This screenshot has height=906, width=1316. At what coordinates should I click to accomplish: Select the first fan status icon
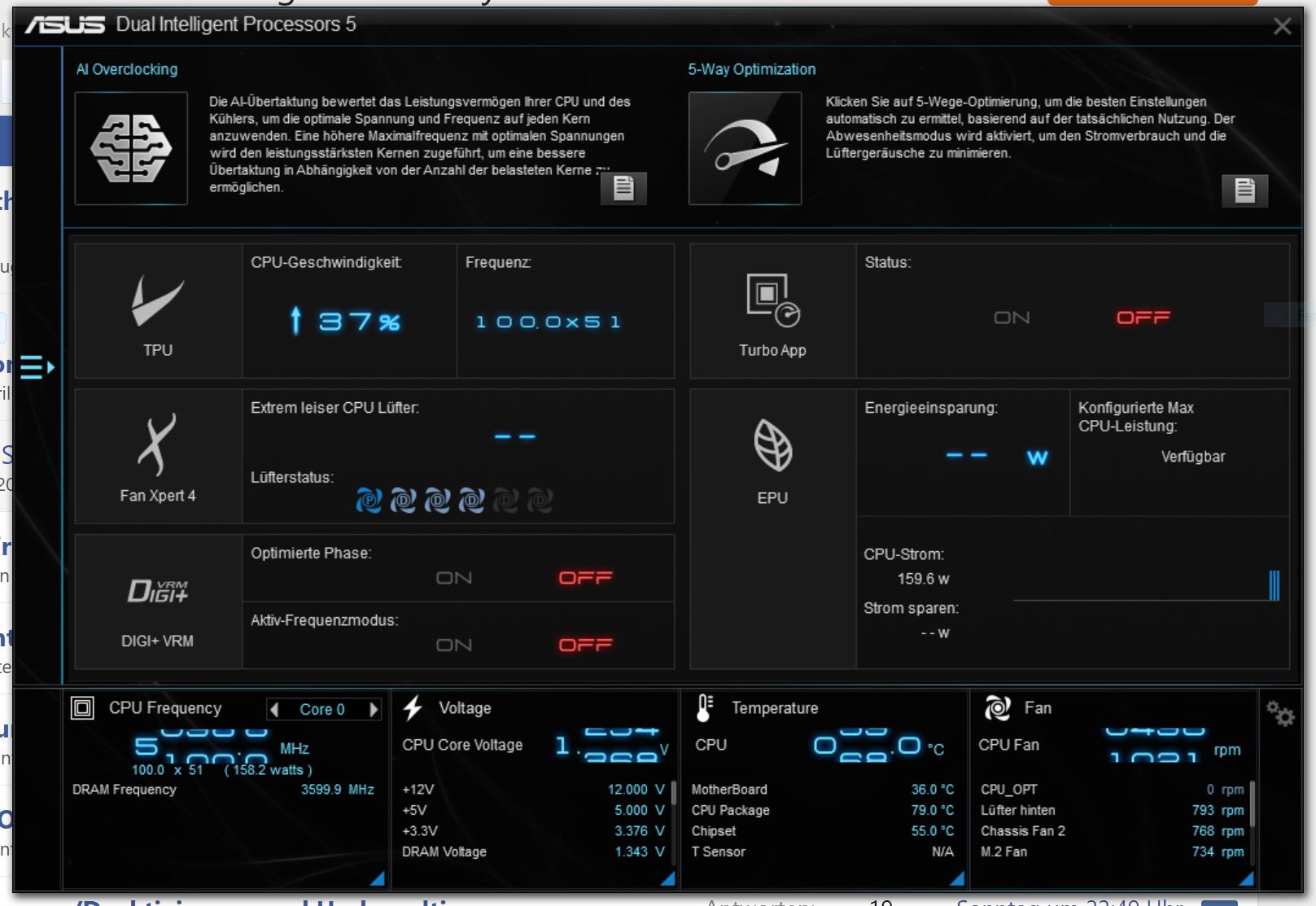click(369, 500)
